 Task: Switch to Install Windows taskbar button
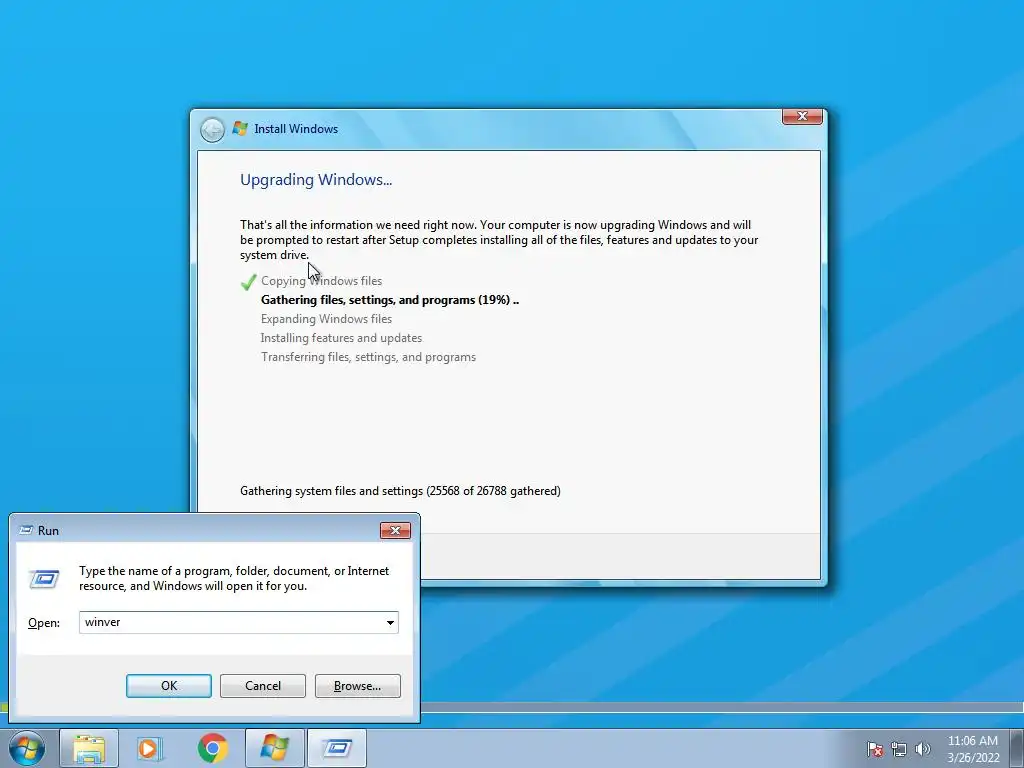click(274, 748)
